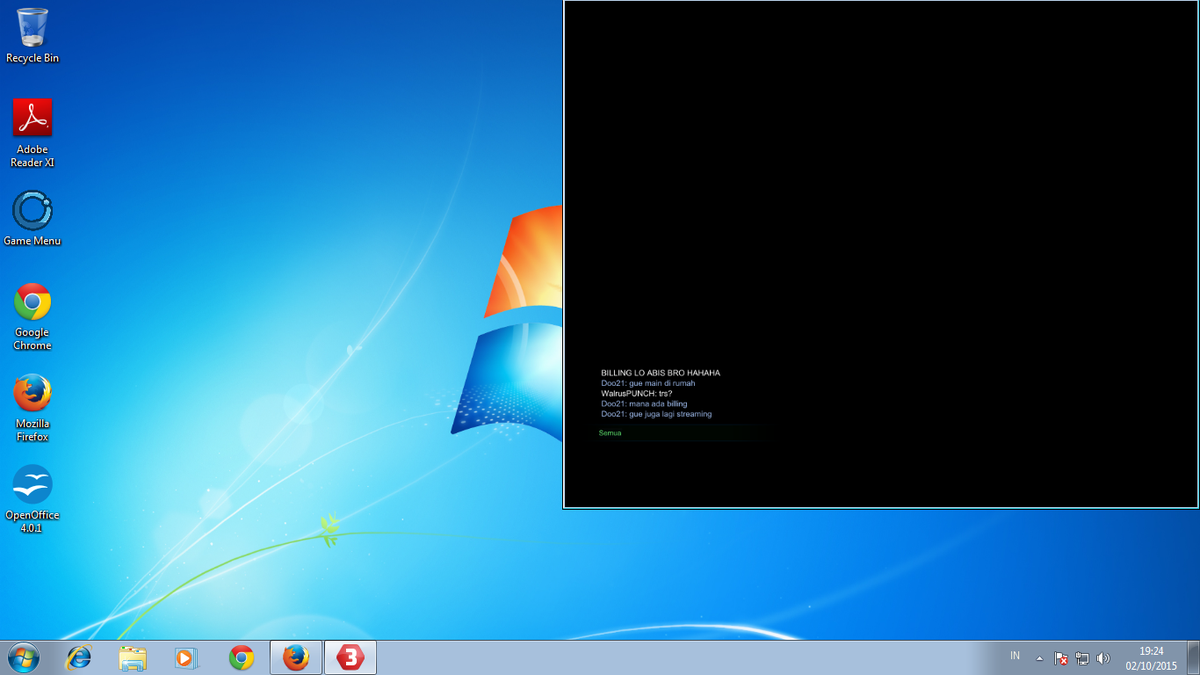Select the Mozilla Firefox desktop icon

click(x=32, y=407)
